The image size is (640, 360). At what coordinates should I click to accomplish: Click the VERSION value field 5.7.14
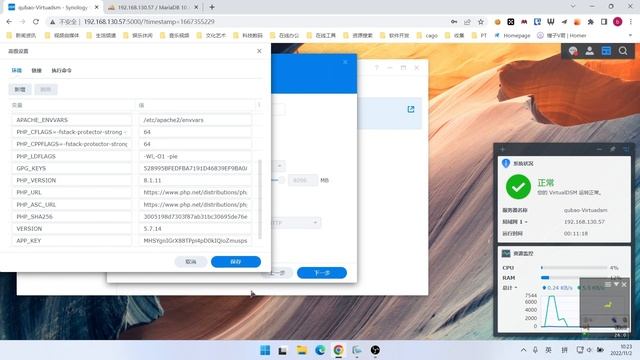coord(195,229)
